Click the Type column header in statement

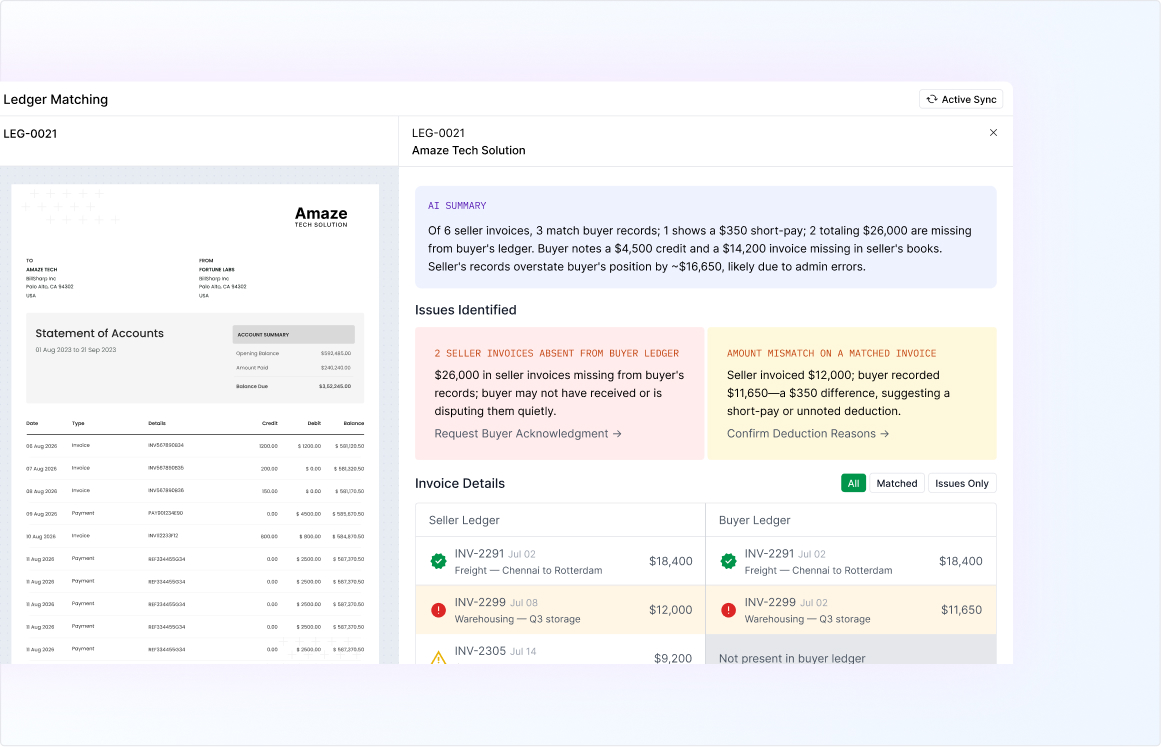click(78, 423)
